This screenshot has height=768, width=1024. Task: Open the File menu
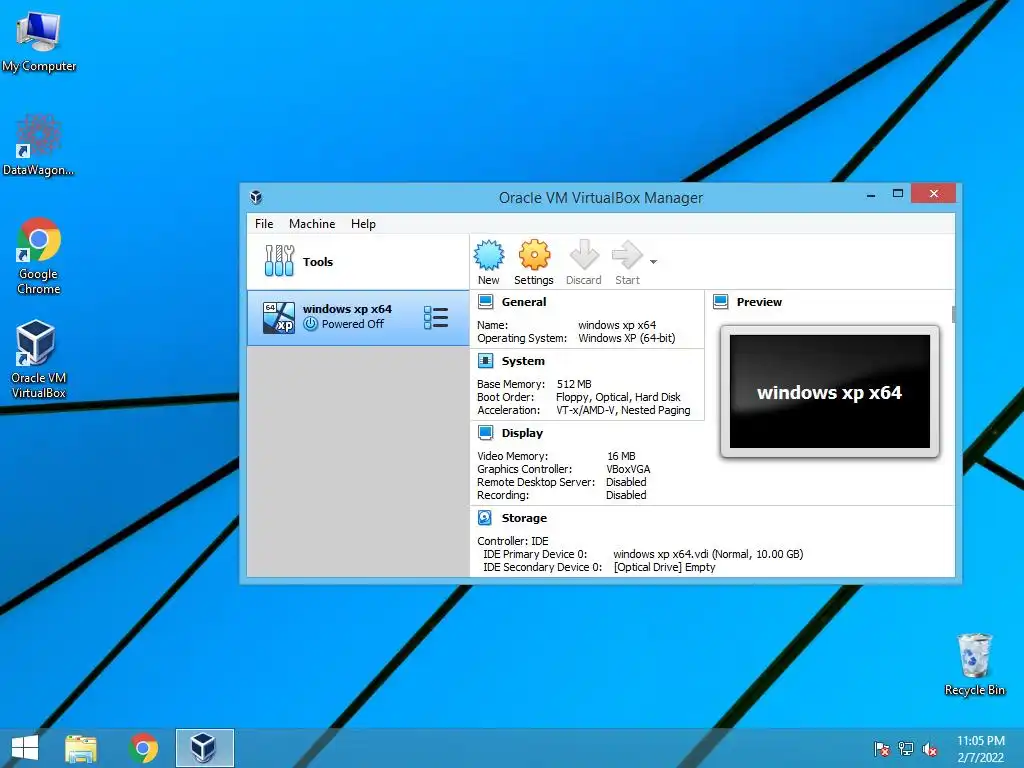[x=264, y=223]
